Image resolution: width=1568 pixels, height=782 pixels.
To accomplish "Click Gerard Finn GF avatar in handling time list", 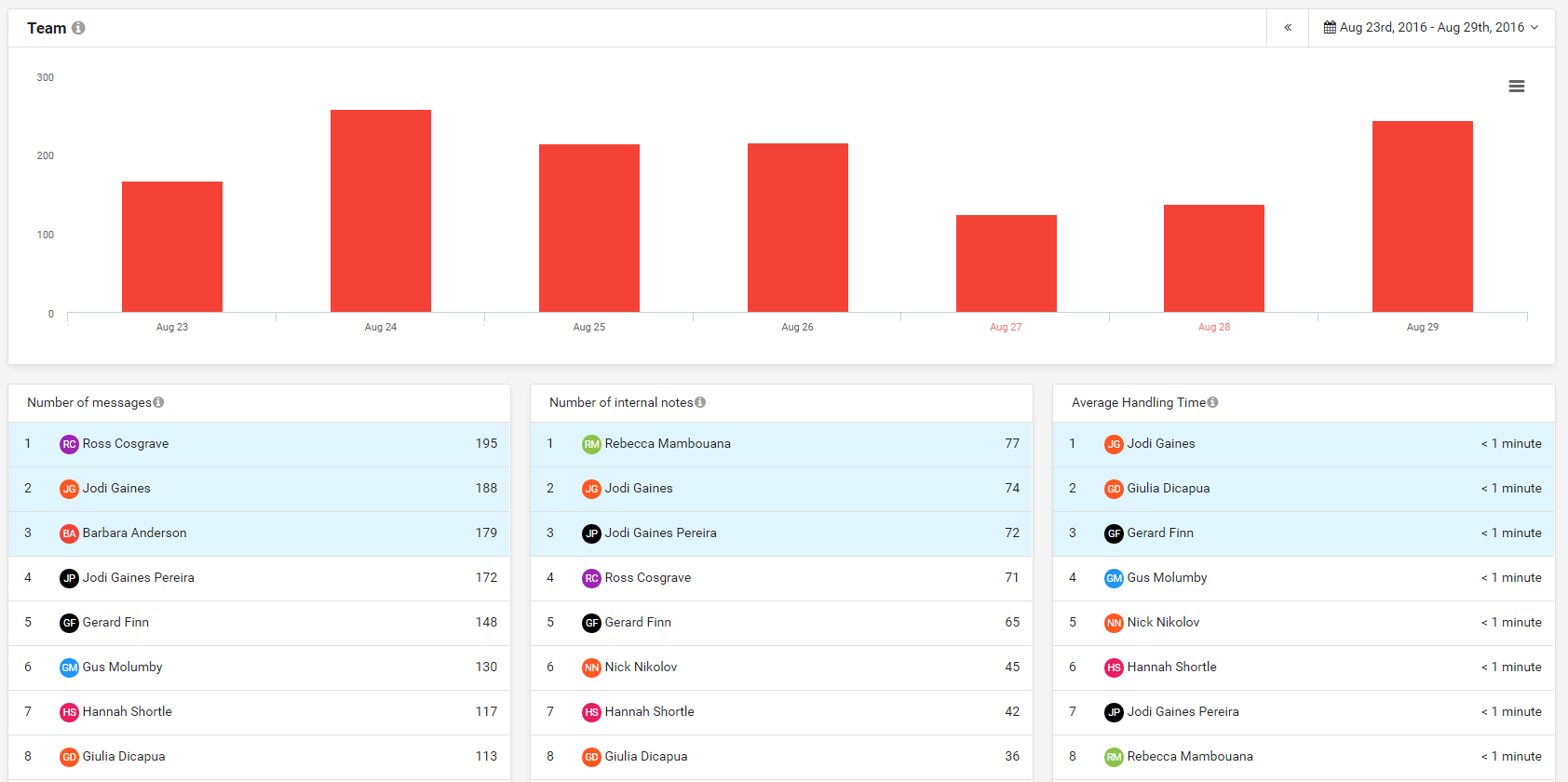I will click(1114, 533).
